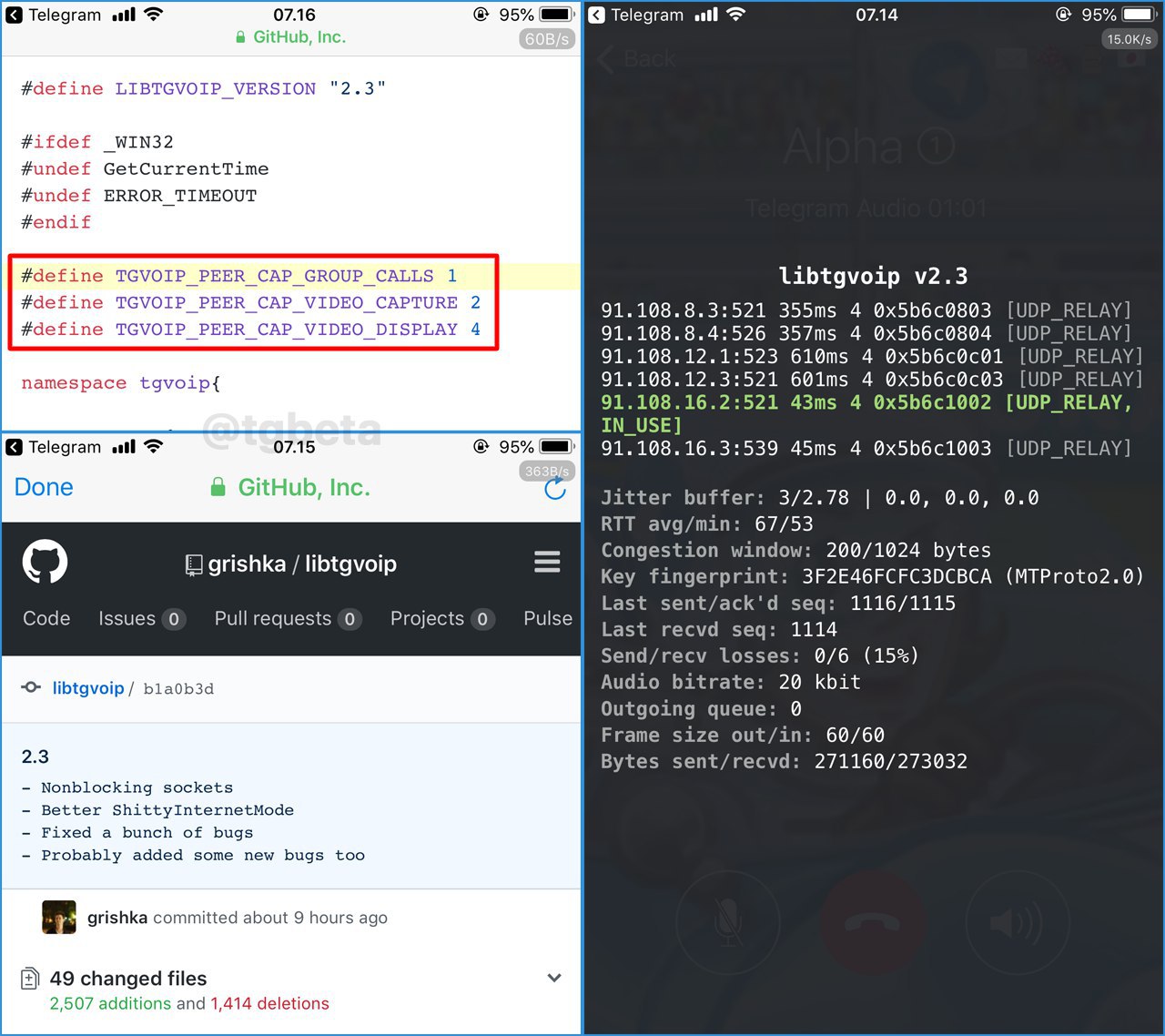Return to Telegram from the 07.16 screen
Screen dimensions: 1165x1036
[x=54, y=15]
